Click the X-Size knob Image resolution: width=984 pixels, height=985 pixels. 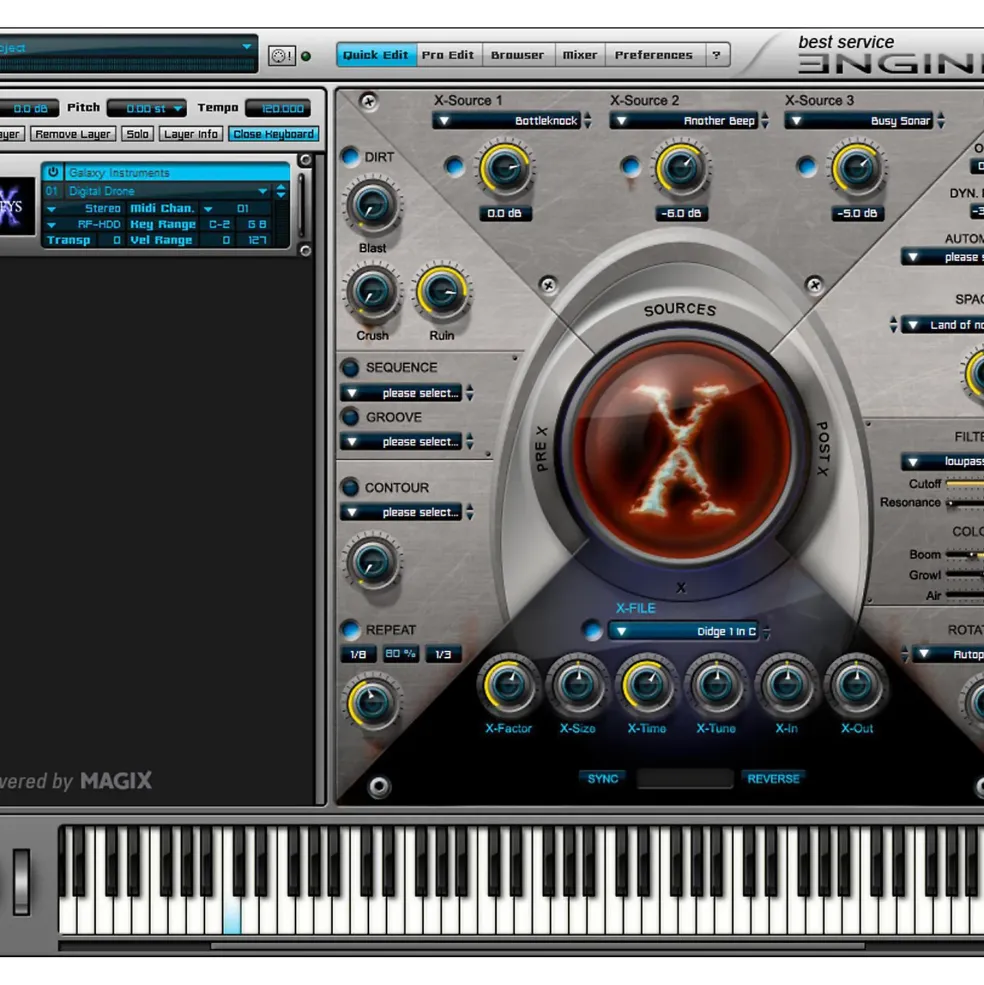(x=577, y=685)
